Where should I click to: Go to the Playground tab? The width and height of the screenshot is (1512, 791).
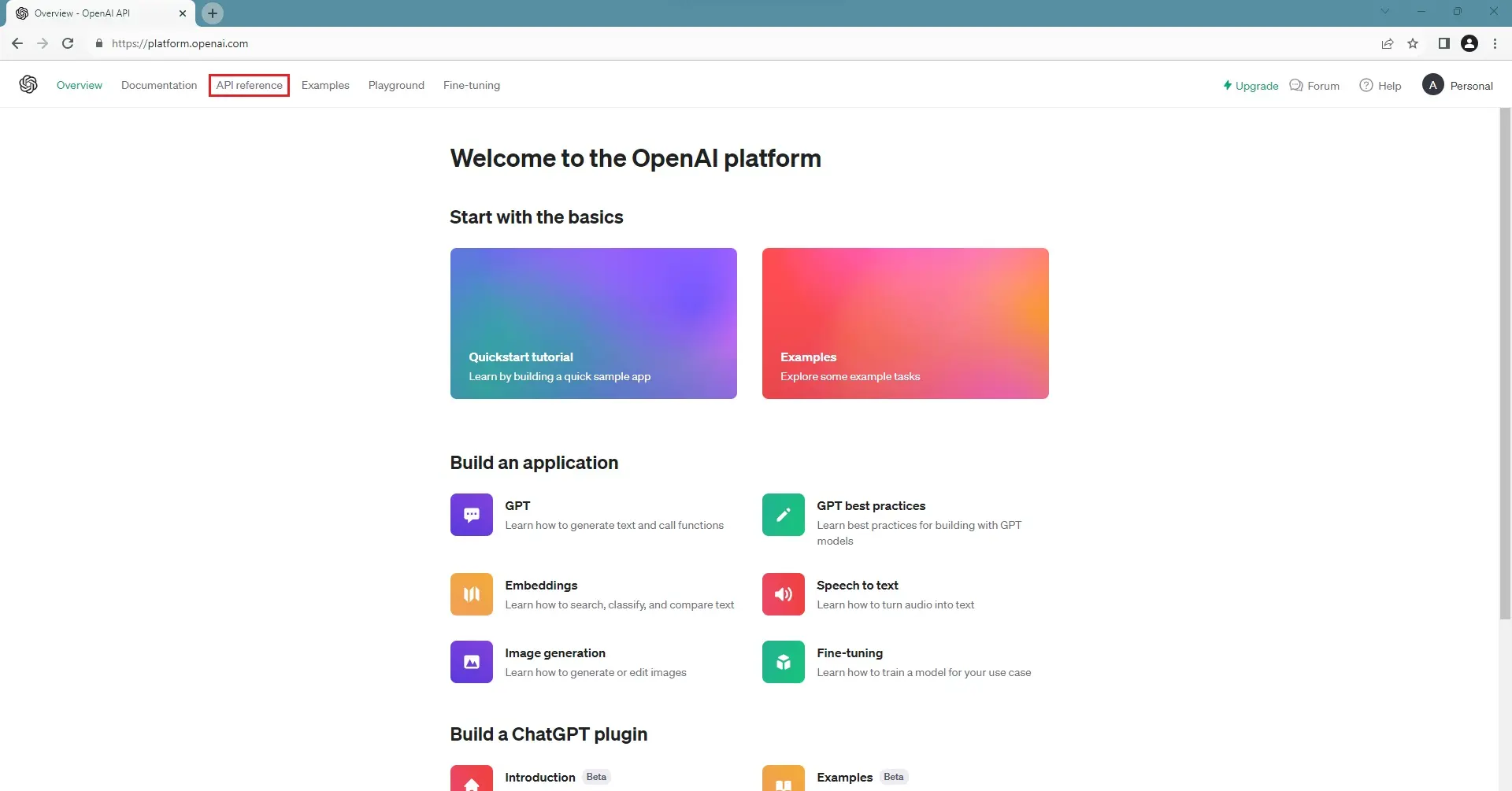(396, 85)
